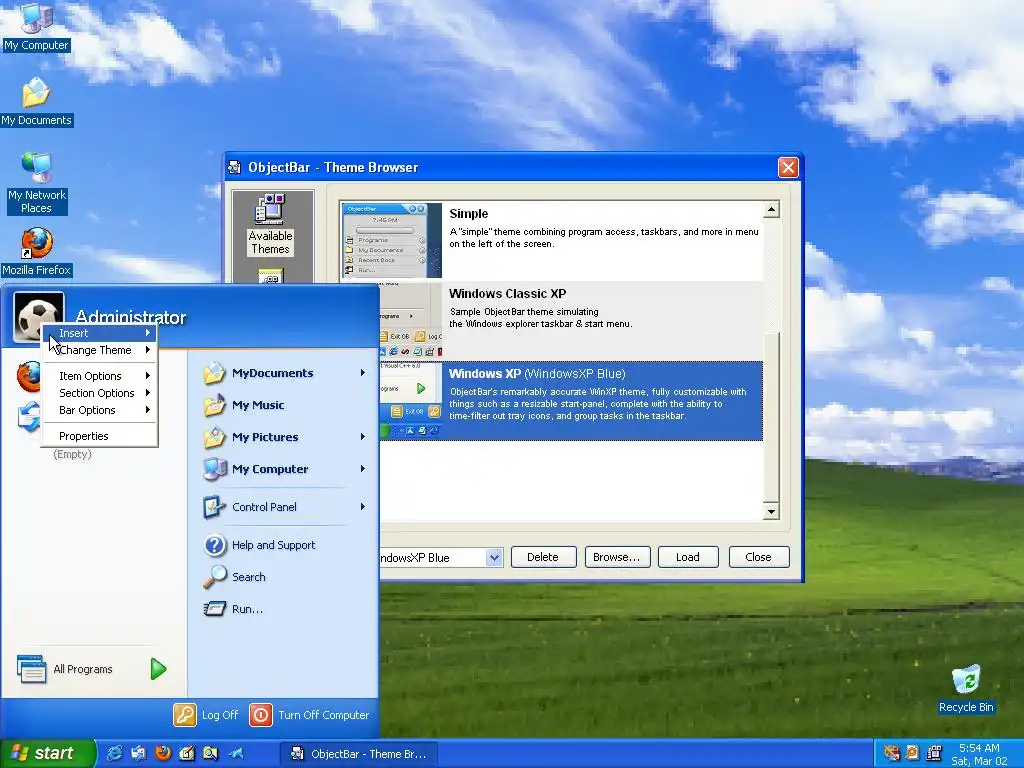This screenshot has height=768, width=1024.
Task: Select the "Windows XP (WindowsXP Blue)" theme title
Action: 537,374
